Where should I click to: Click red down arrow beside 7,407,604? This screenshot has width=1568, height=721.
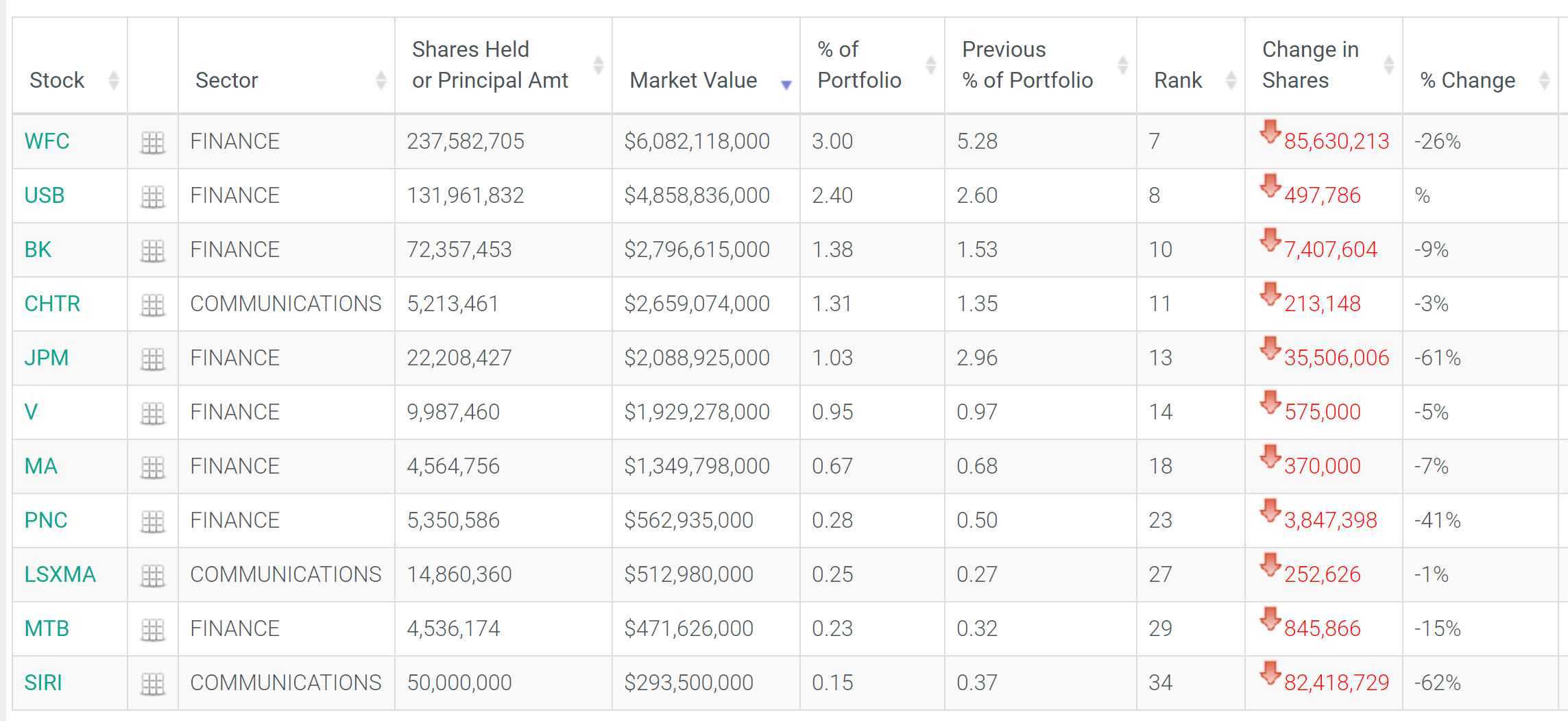(x=1270, y=239)
